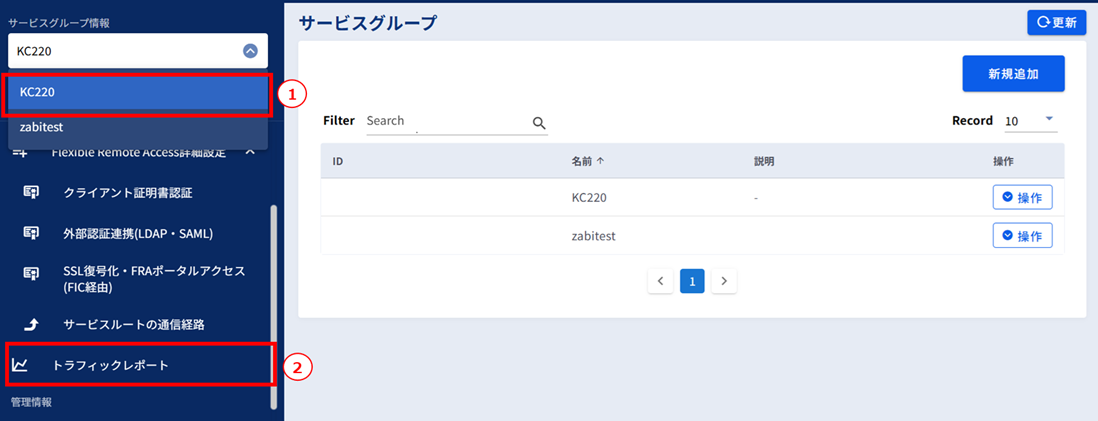Click the SSL復号化 menu icon
The height and width of the screenshot is (421, 1098).
(x=31, y=272)
